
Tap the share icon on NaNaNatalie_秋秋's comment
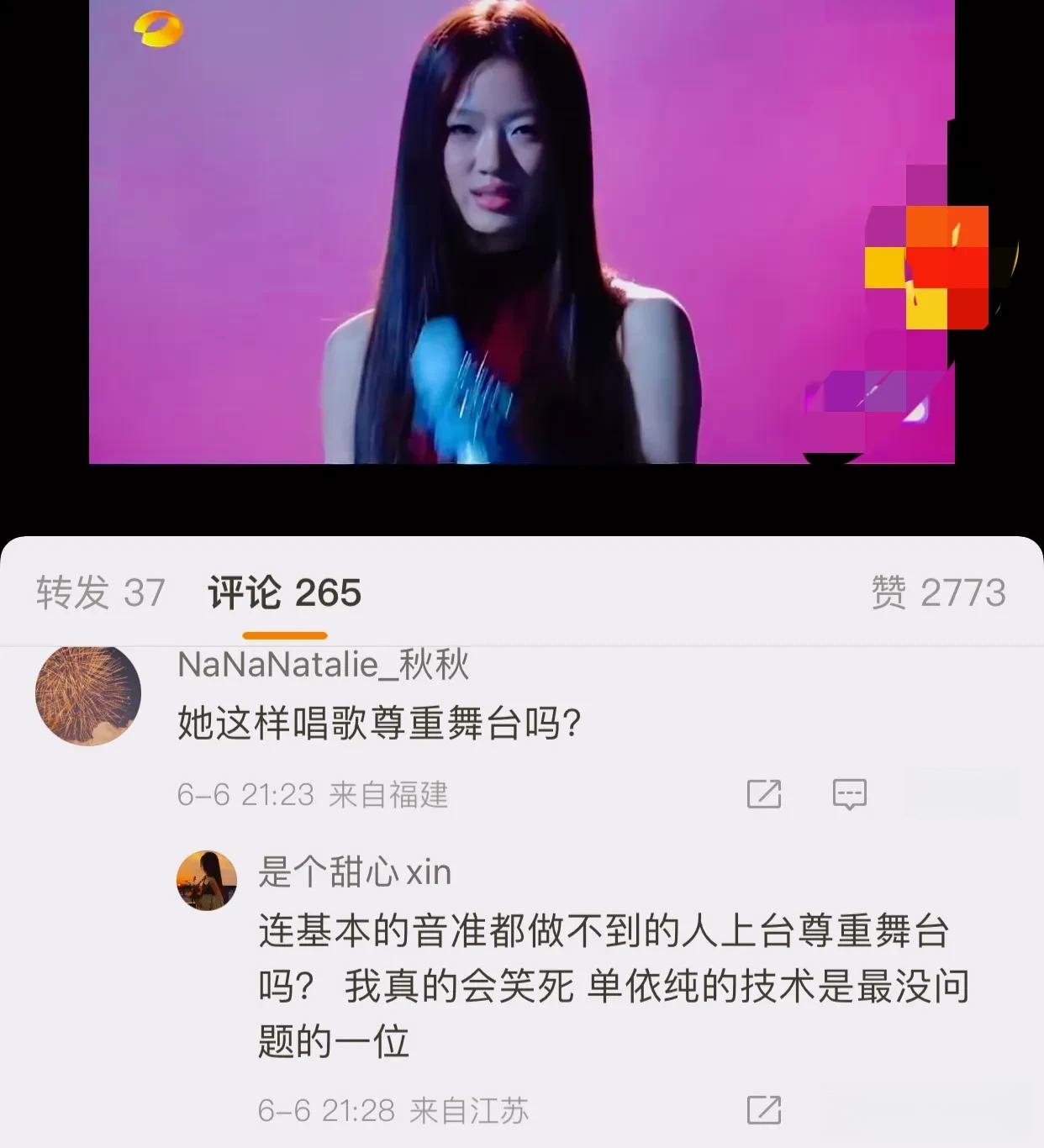coord(763,793)
